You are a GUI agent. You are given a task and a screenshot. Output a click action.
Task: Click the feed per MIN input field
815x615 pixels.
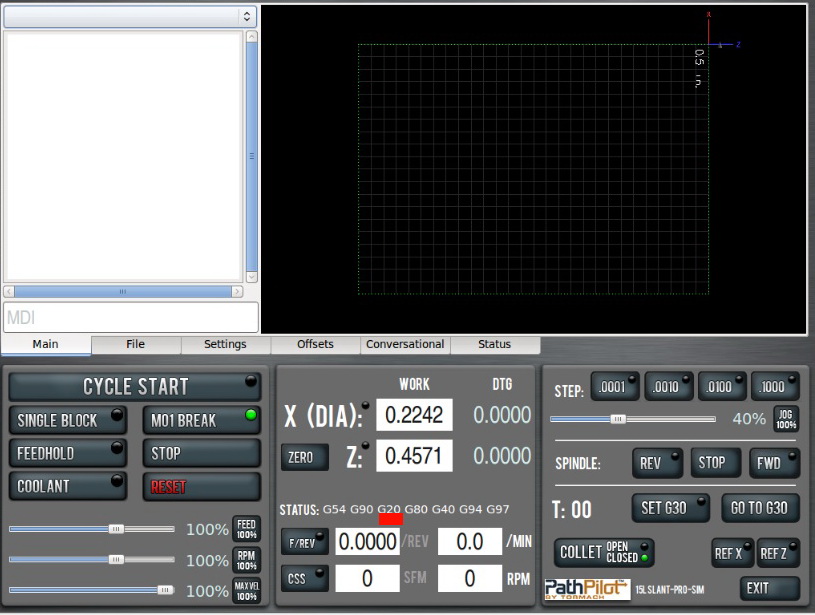pos(470,542)
